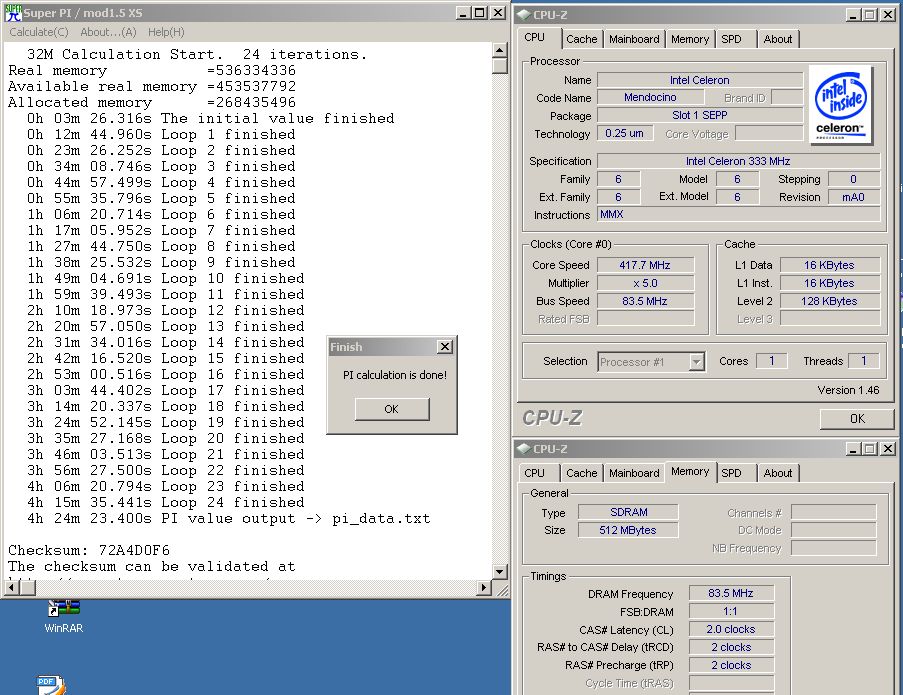Click Specification field Intel Celeron 333 MHz

pos(738,161)
